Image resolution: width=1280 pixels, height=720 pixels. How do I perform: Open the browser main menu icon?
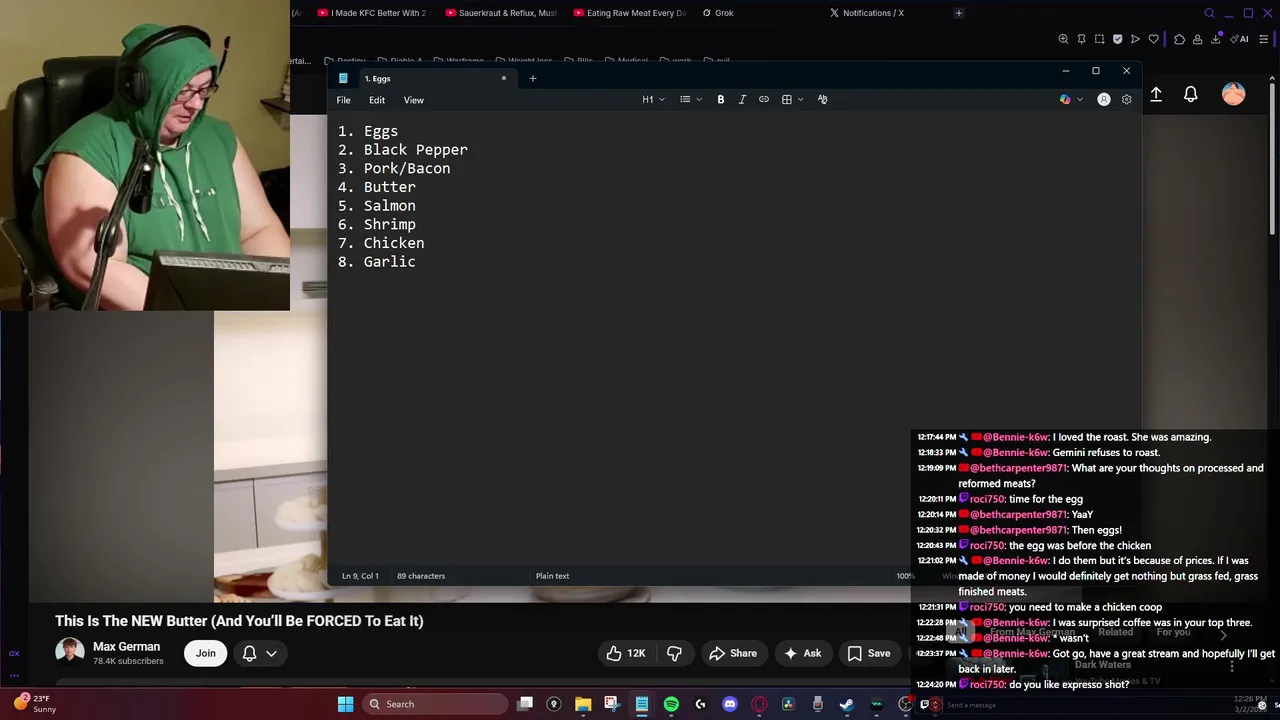[x=1265, y=39]
